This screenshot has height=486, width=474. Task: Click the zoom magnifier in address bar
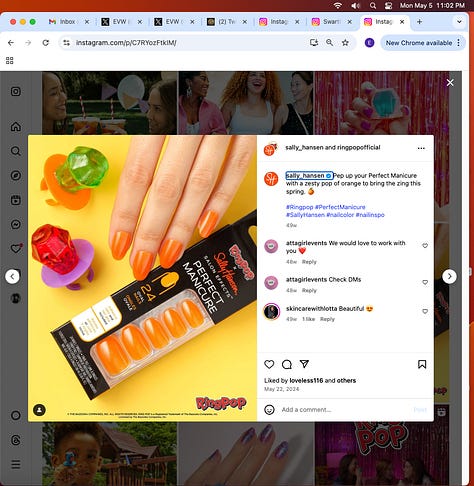coord(329,43)
